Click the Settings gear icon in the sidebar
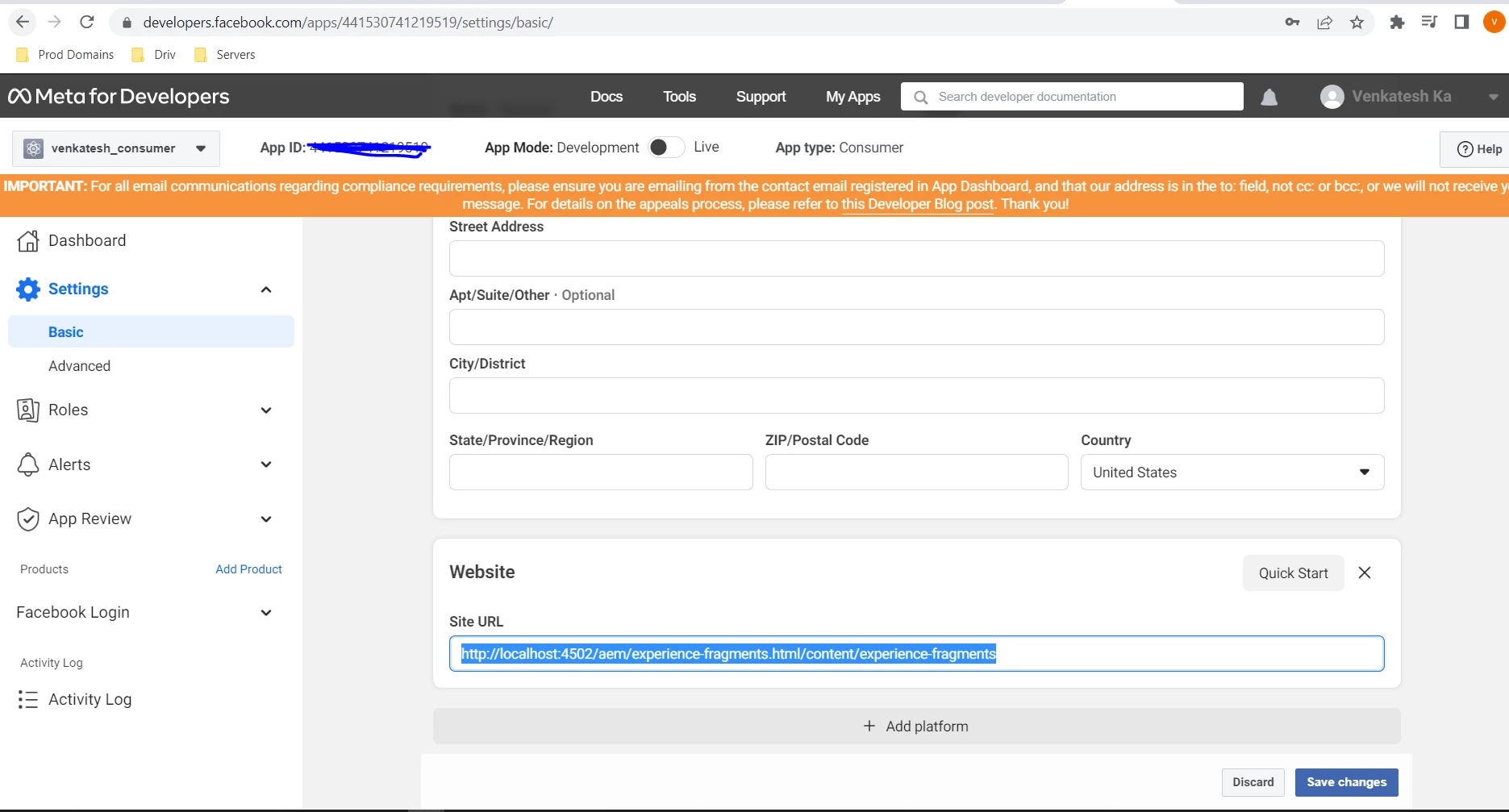The image size is (1509, 812). [28, 289]
